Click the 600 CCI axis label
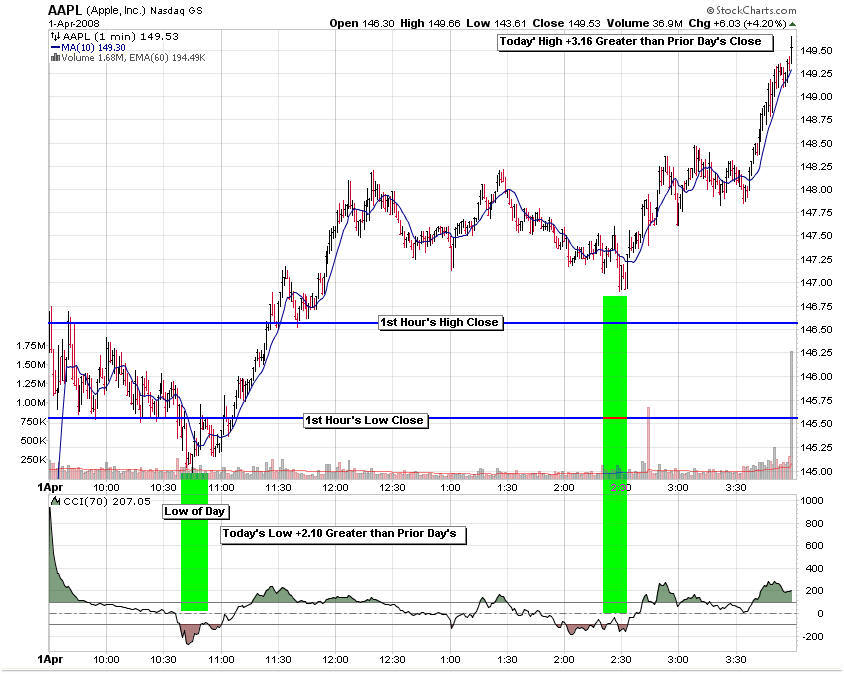The height and width of the screenshot is (674, 844). tap(814, 546)
